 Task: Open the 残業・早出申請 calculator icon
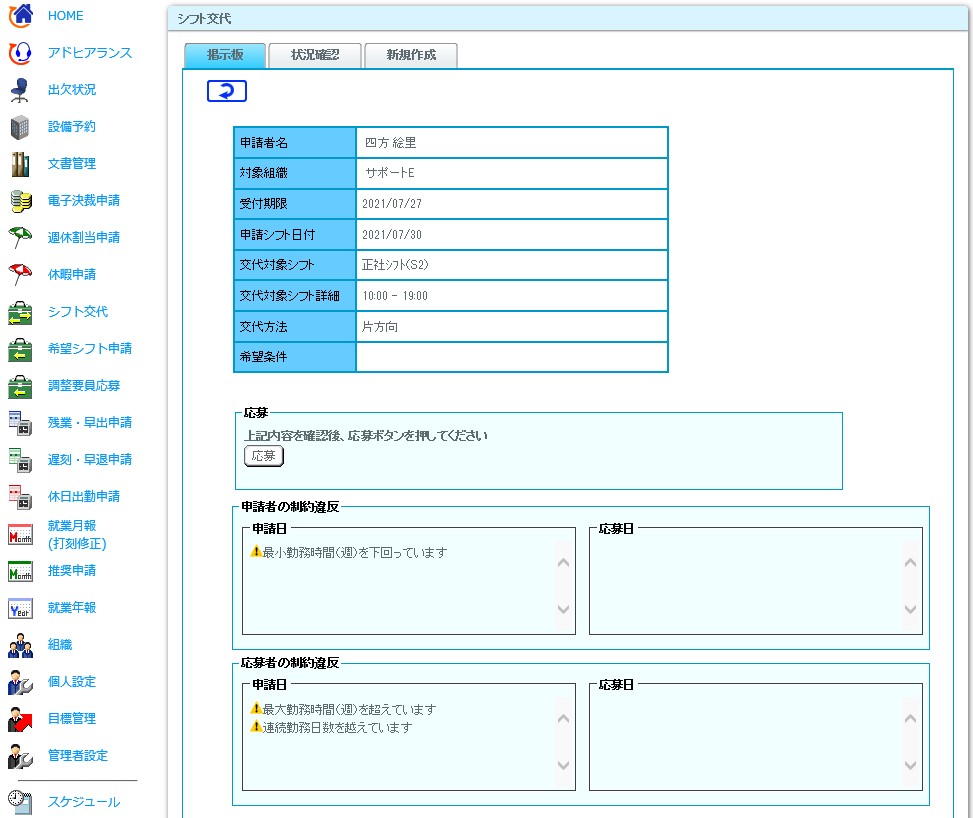[x=20, y=423]
